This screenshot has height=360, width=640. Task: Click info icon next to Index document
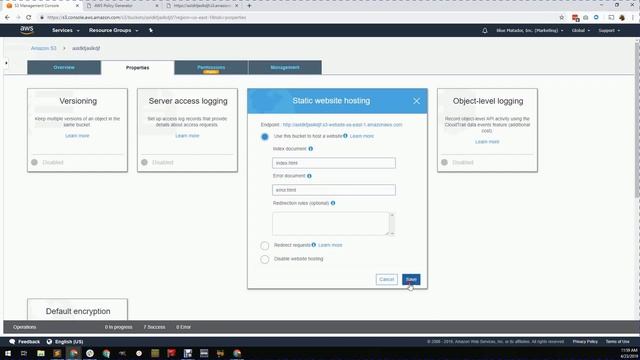pyautogui.click(x=311, y=149)
